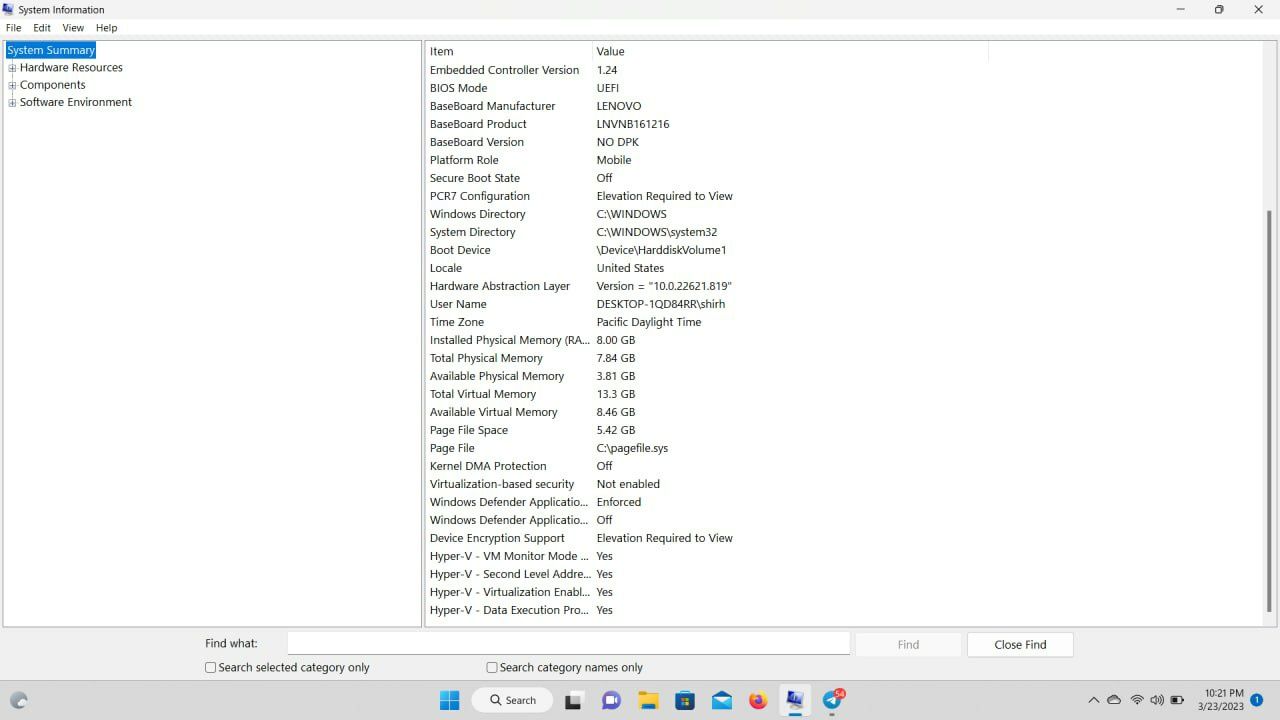Select the Hardware Resources tree item

[71, 68]
